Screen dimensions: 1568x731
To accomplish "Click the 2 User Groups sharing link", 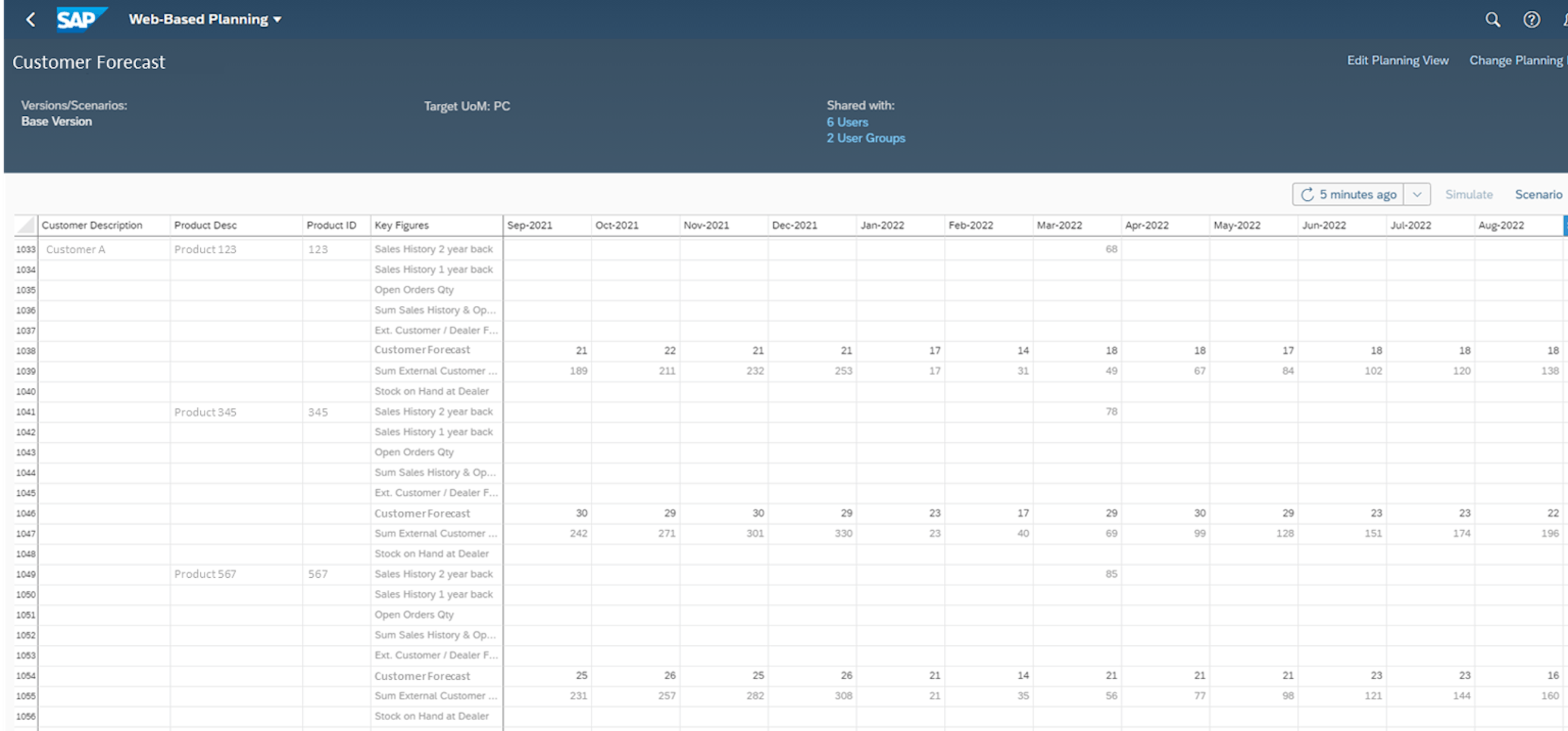I will pyautogui.click(x=866, y=138).
